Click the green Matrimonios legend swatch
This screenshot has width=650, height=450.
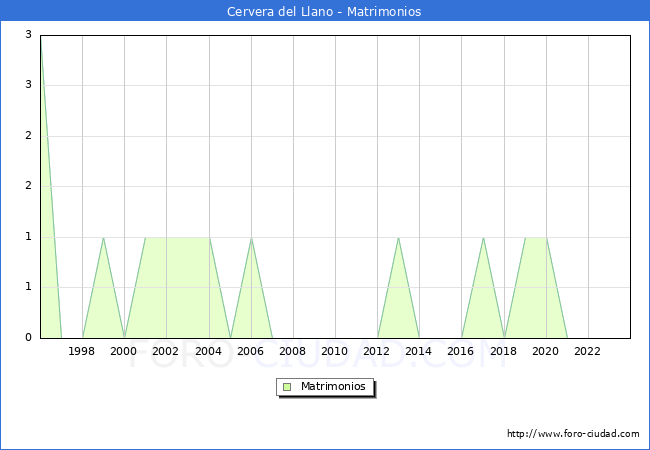pyautogui.click(x=287, y=387)
